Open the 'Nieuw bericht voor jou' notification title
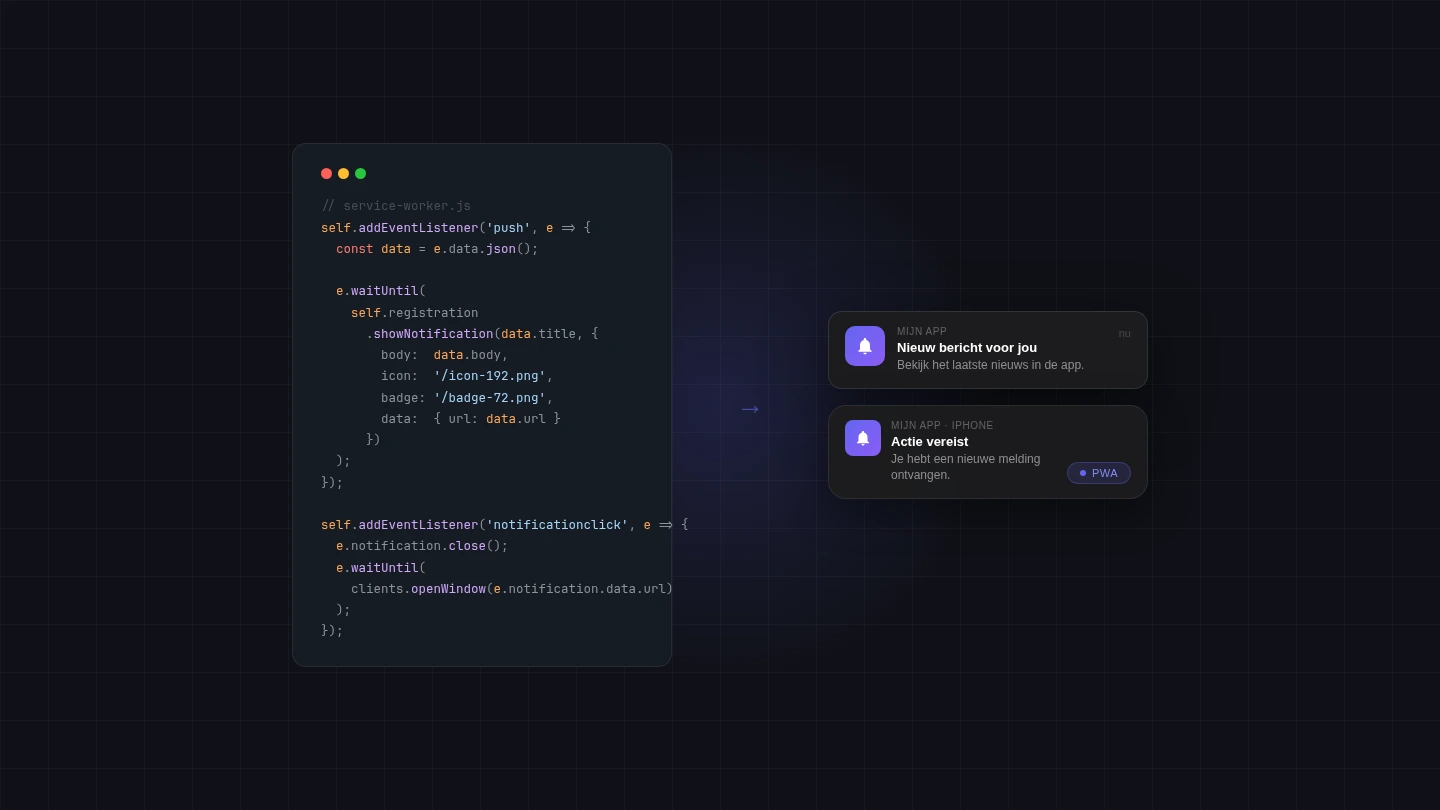This screenshot has width=1440, height=810. tap(967, 348)
